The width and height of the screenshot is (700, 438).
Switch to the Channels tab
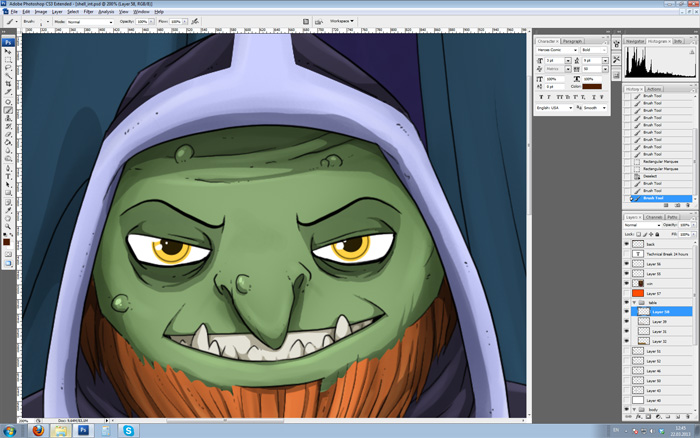[654, 217]
